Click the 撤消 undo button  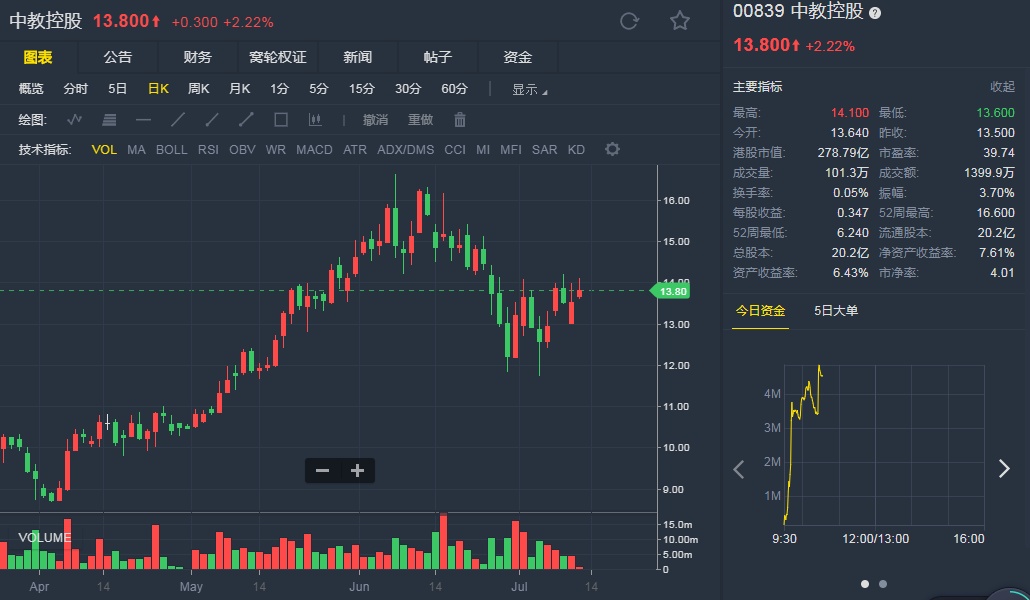click(375, 120)
